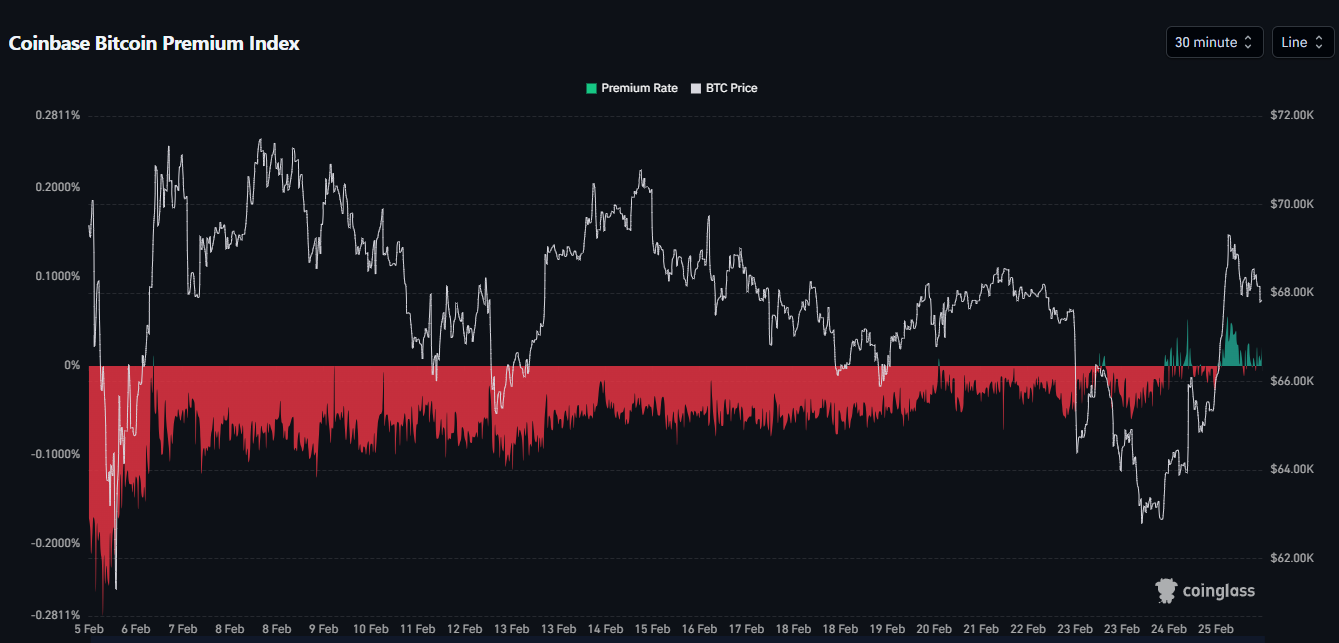Click the up-down chevron beside 30 minute
The image size is (1339, 643).
(1247, 42)
